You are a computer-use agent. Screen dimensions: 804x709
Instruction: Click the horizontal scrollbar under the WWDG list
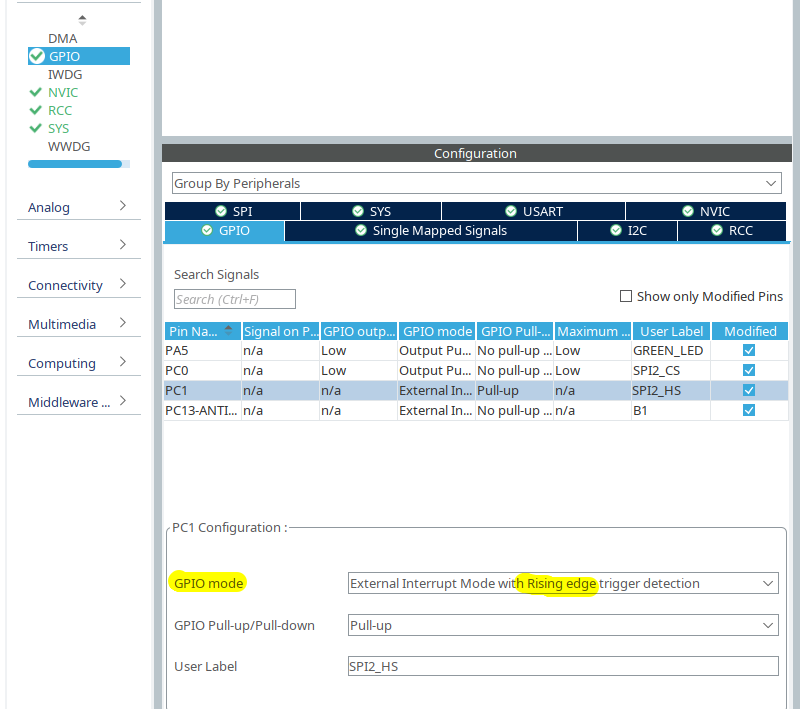(75, 164)
